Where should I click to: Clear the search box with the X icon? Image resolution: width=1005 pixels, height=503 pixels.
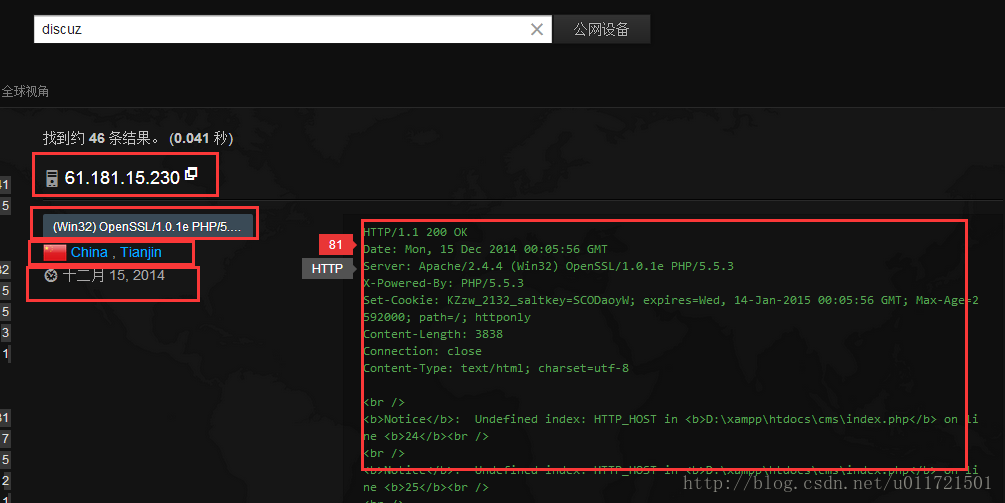coord(536,29)
